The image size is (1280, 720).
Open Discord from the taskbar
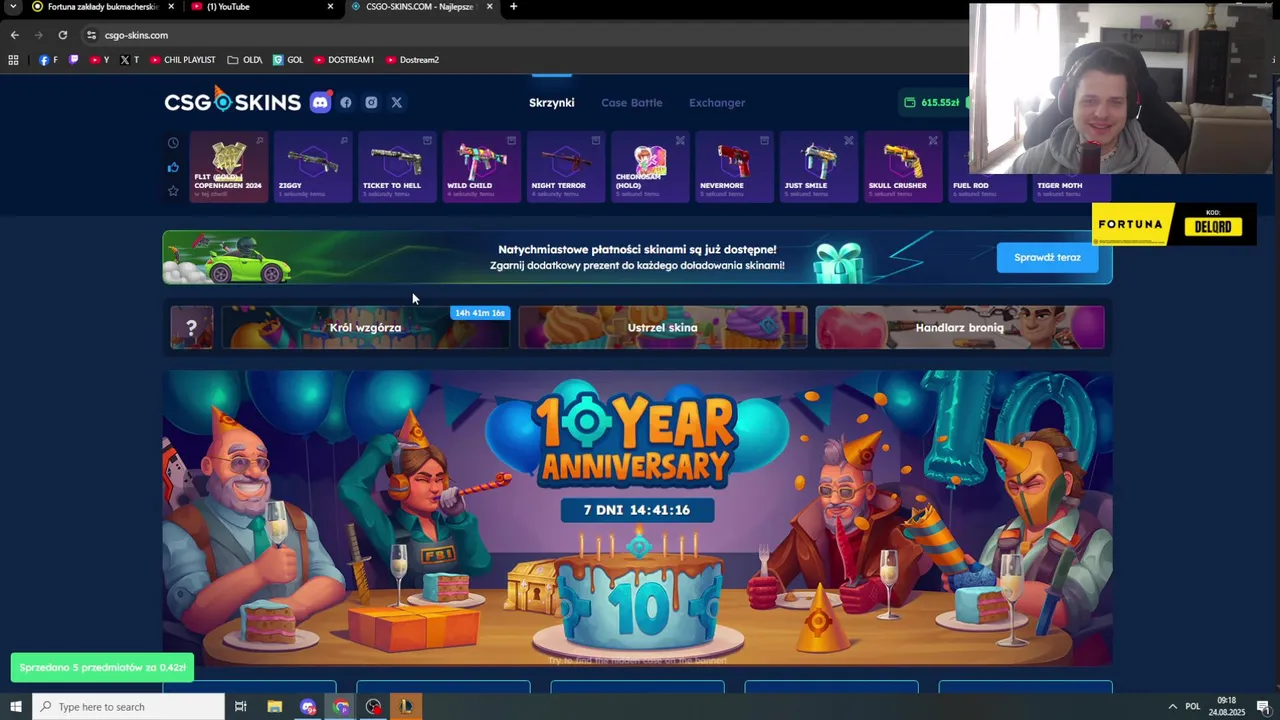[308, 707]
